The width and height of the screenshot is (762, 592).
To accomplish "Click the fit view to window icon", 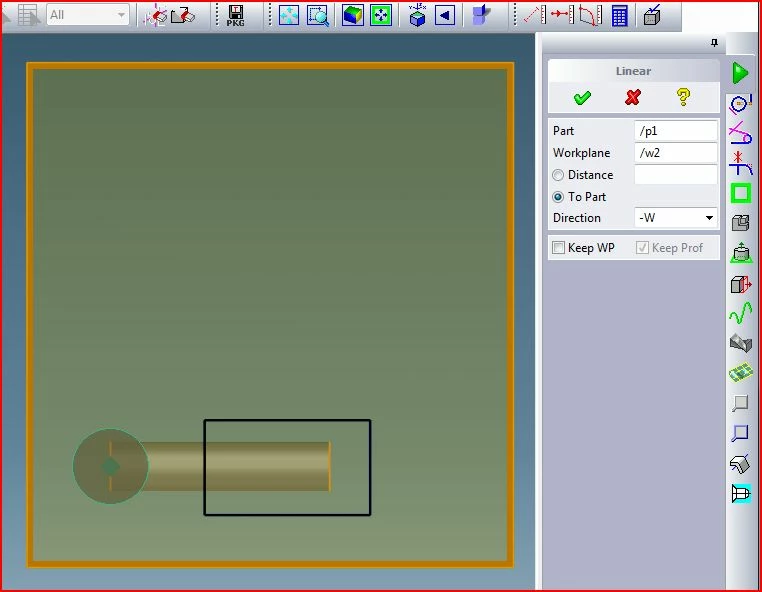I will coord(289,16).
